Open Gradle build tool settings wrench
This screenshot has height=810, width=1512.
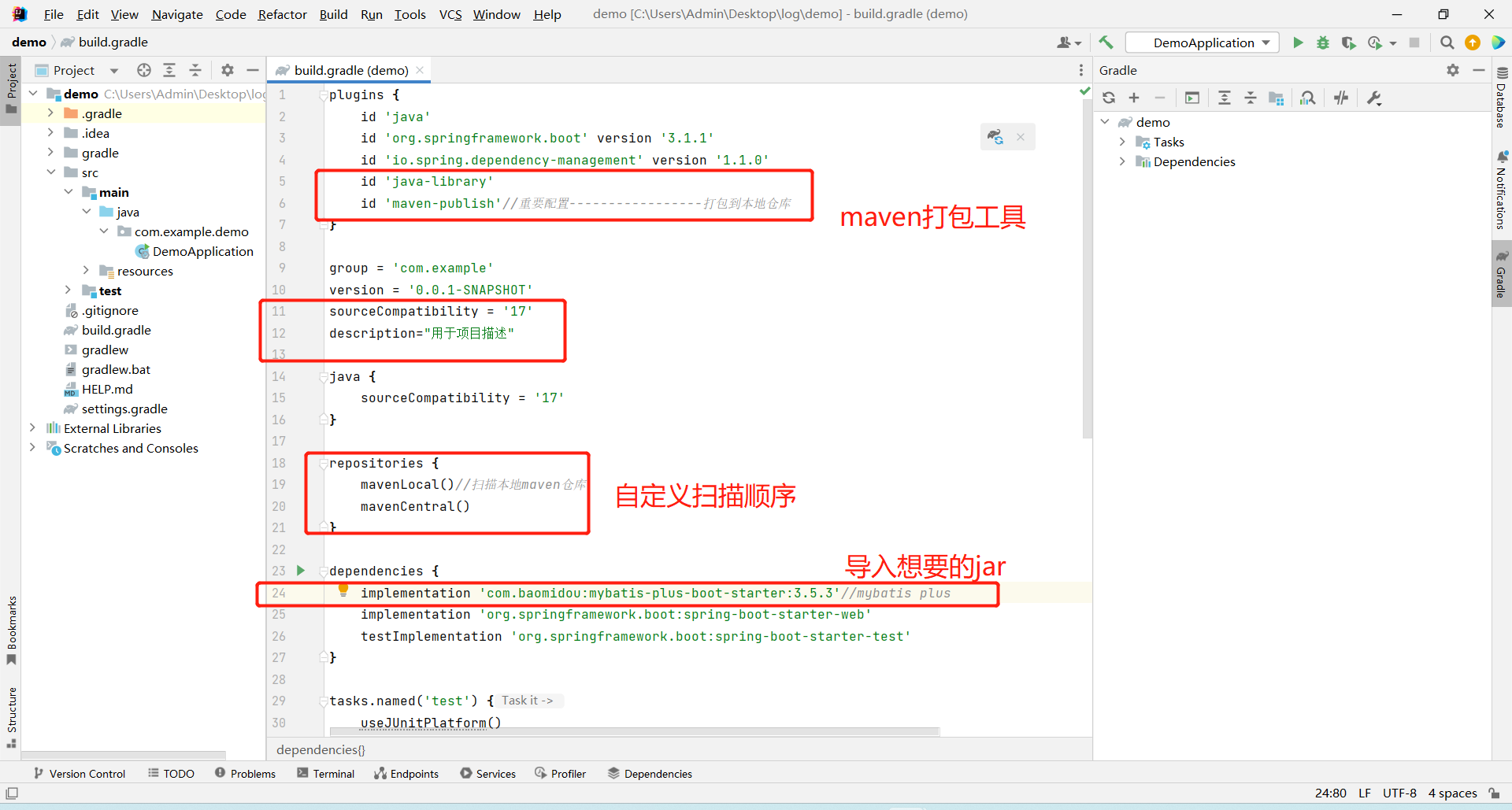(x=1374, y=98)
